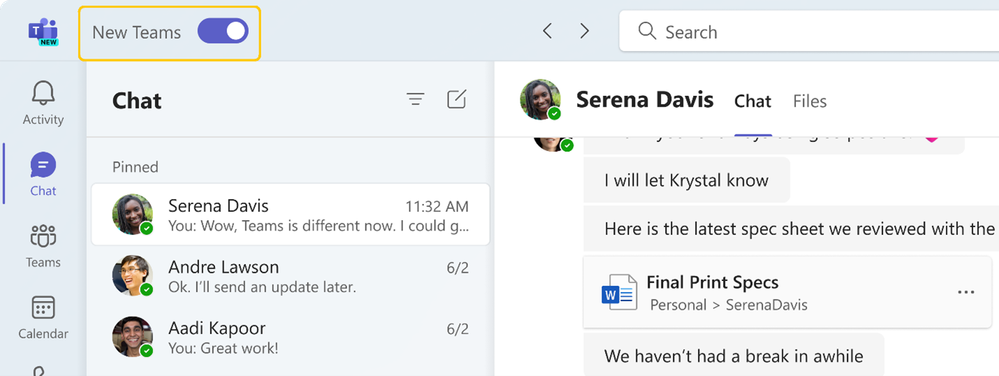Open the Activity bell icon

(43, 94)
